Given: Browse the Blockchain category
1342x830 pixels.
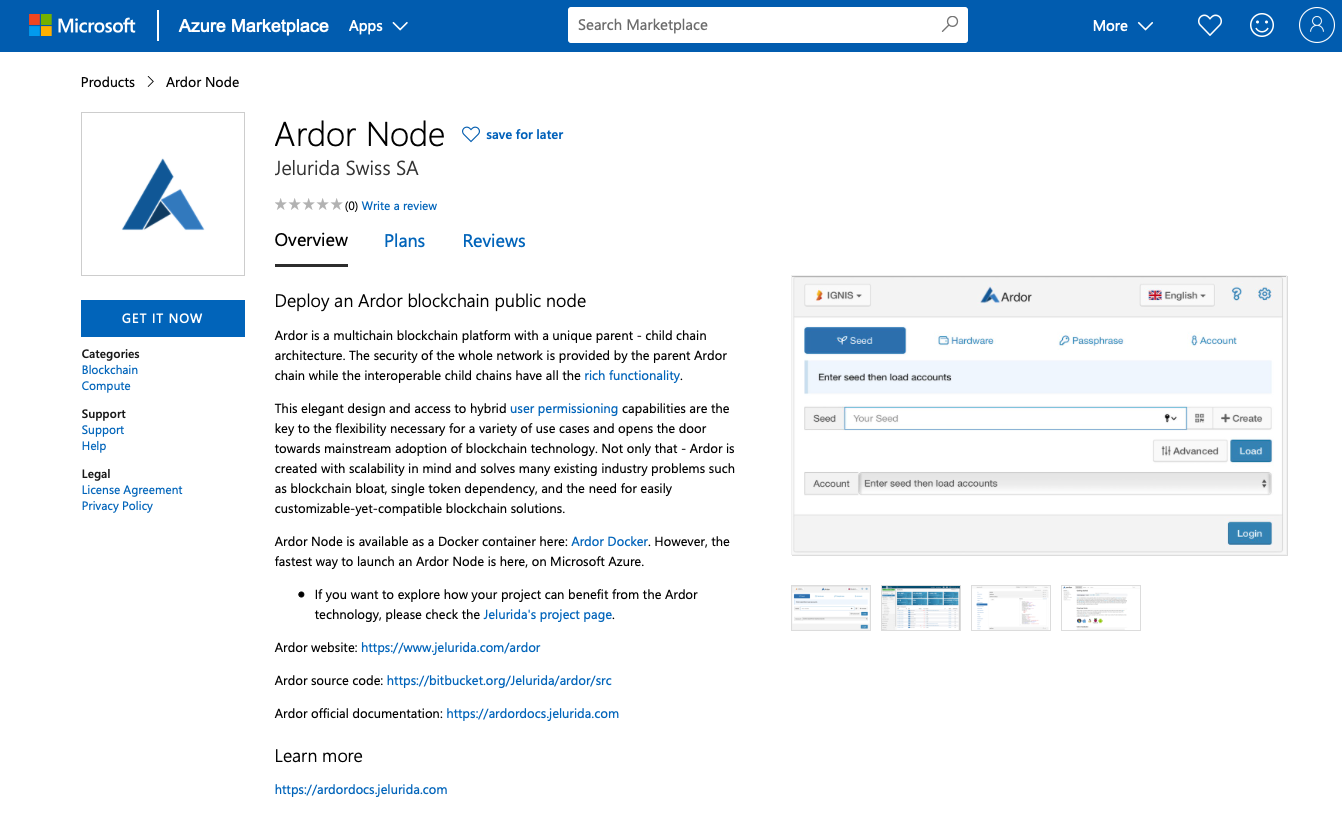Looking at the screenshot, I should 109,369.
